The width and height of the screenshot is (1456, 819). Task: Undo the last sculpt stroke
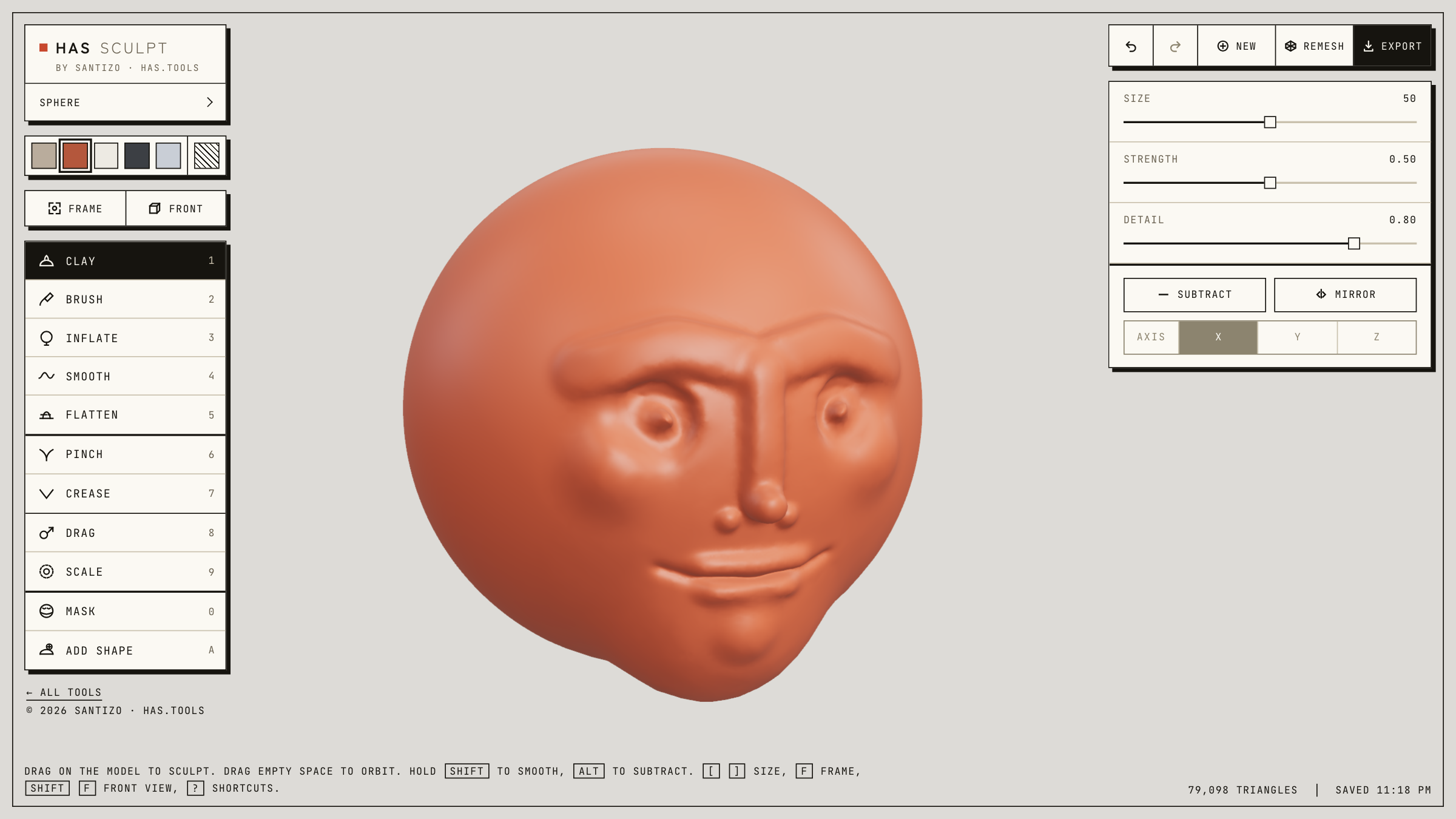pyautogui.click(x=1131, y=46)
